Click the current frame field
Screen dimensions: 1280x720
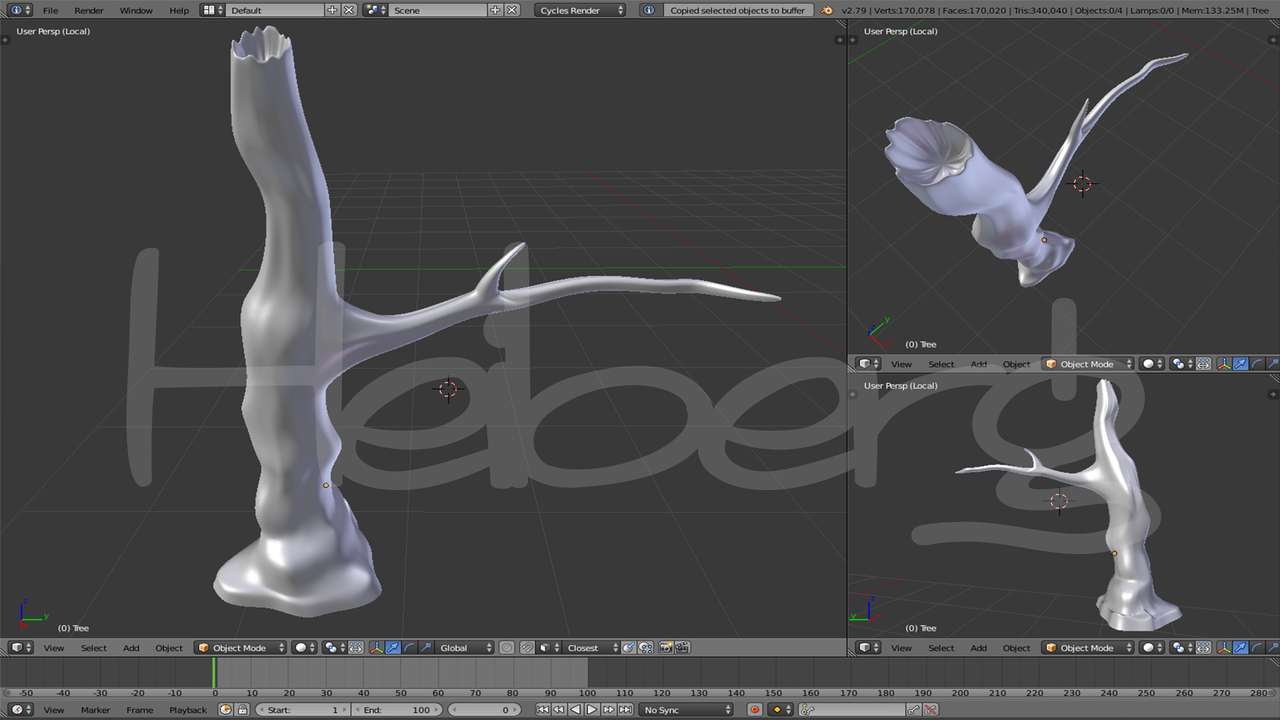(485, 710)
